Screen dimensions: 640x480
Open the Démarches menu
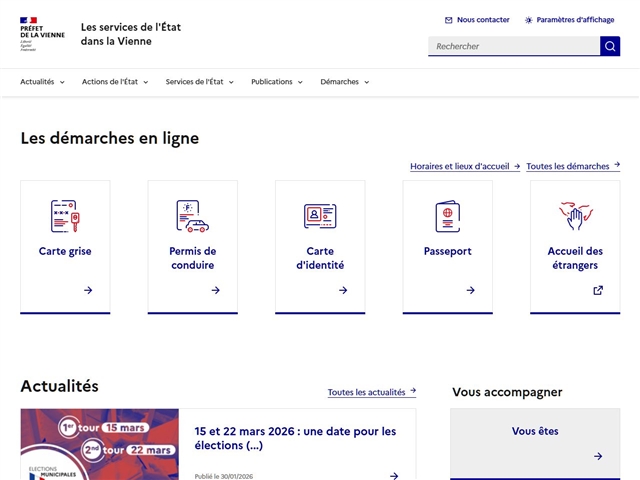(345, 82)
